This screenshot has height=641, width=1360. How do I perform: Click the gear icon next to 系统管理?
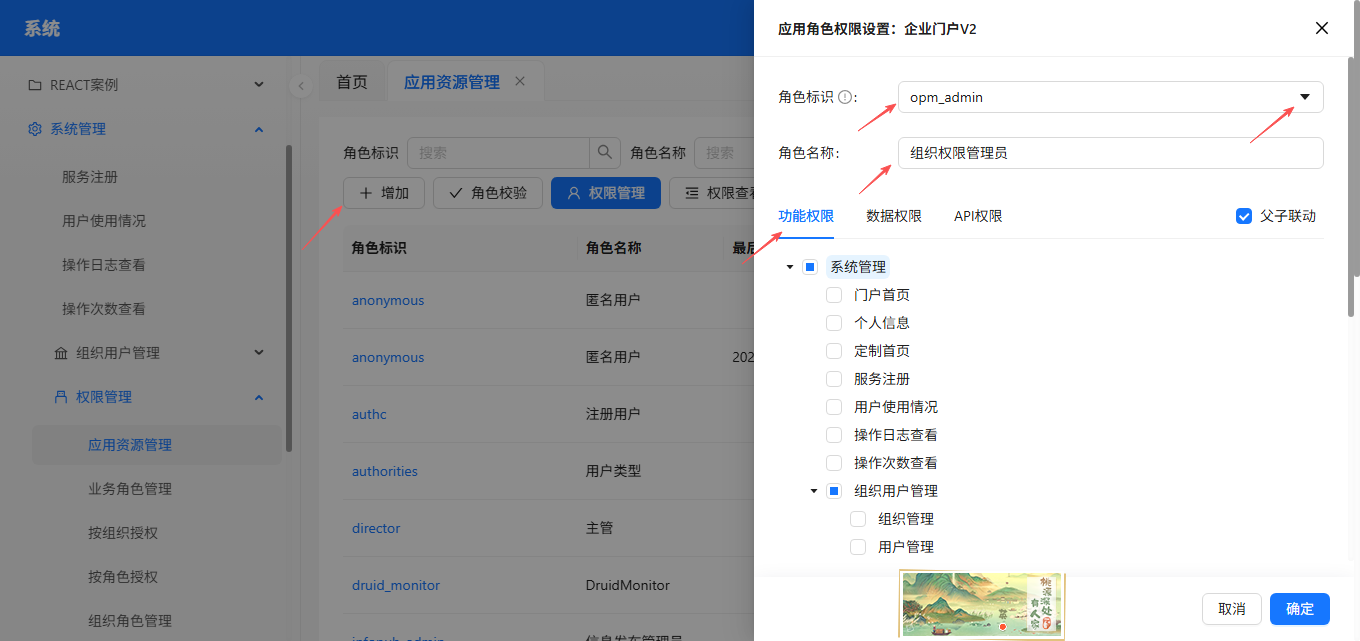click(35, 129)
